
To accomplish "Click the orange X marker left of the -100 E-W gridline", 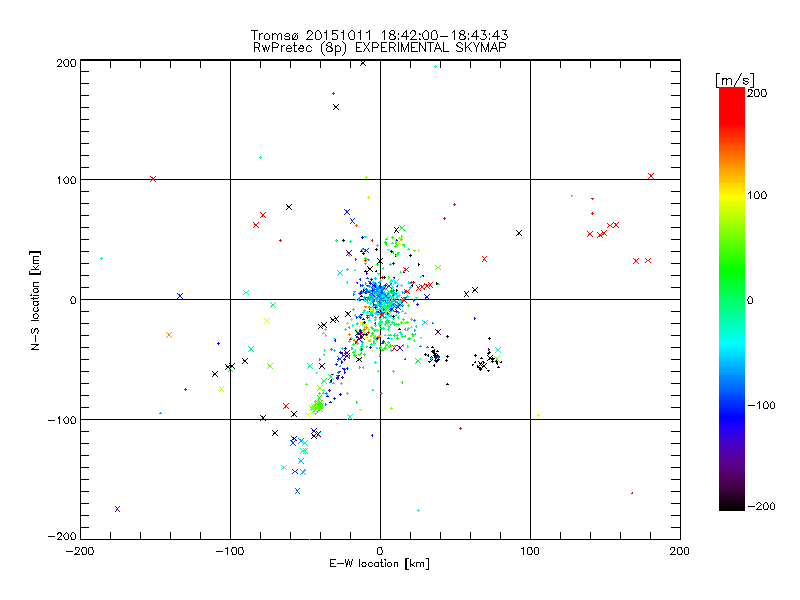I will pos(169,335).
